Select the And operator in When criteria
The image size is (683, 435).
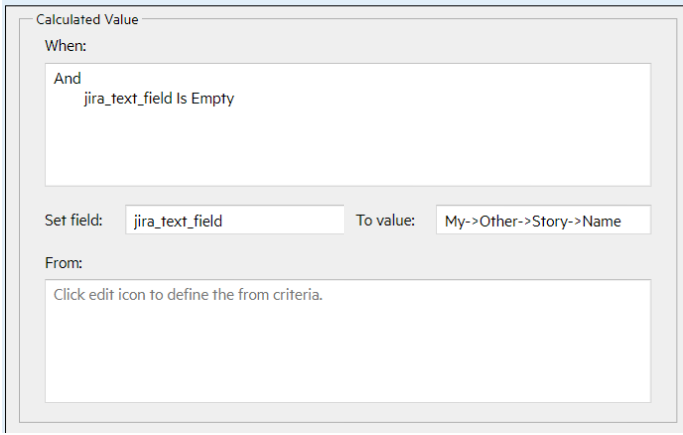point(67,79)
